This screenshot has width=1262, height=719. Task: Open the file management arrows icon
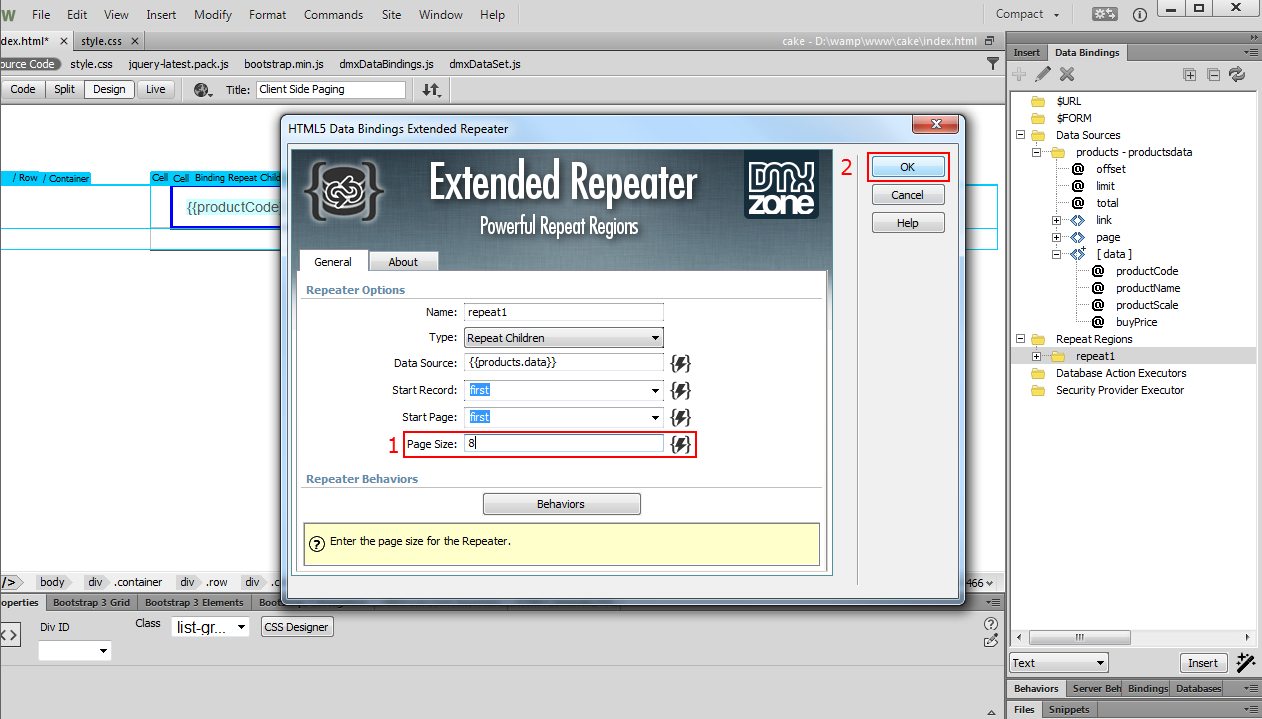(x=432, y=90)
